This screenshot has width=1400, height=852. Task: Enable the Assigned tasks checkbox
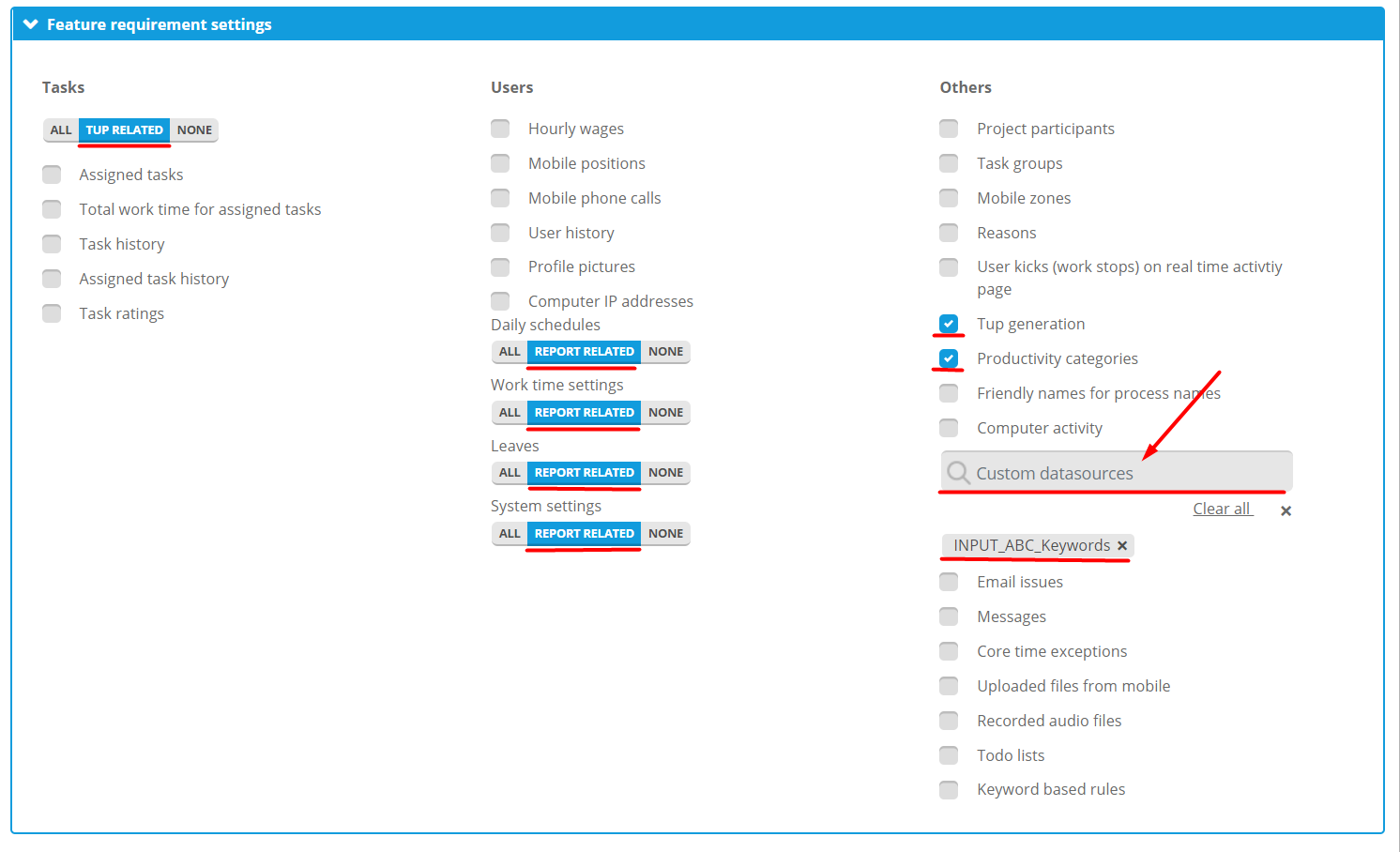click(x=52, y=175)
